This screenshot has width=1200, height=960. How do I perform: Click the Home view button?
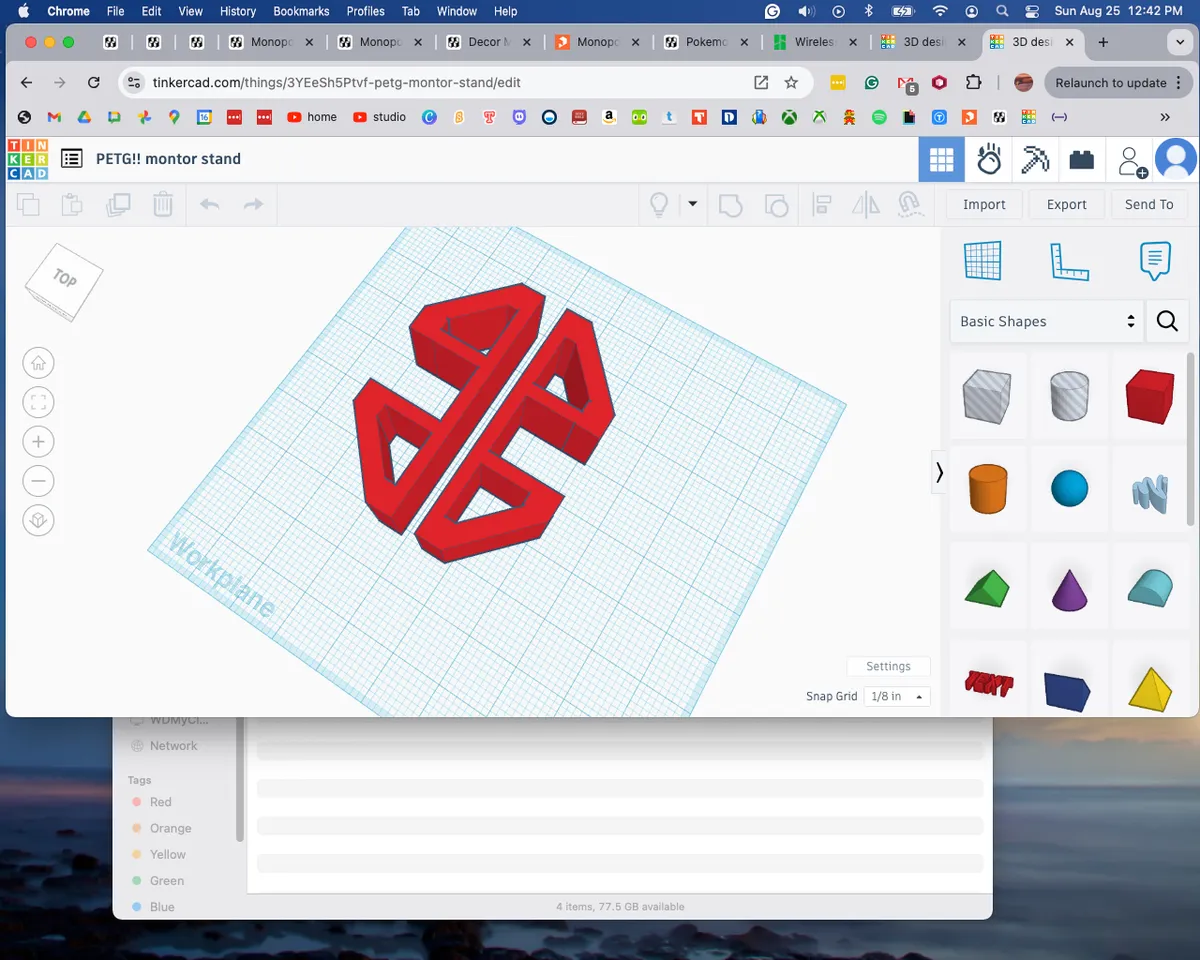click(x=38, y=363)
